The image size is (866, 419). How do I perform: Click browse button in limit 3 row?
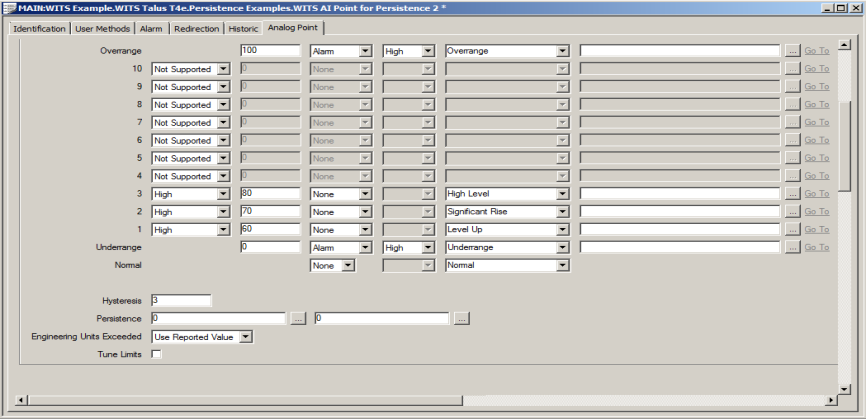pos(792,194)
